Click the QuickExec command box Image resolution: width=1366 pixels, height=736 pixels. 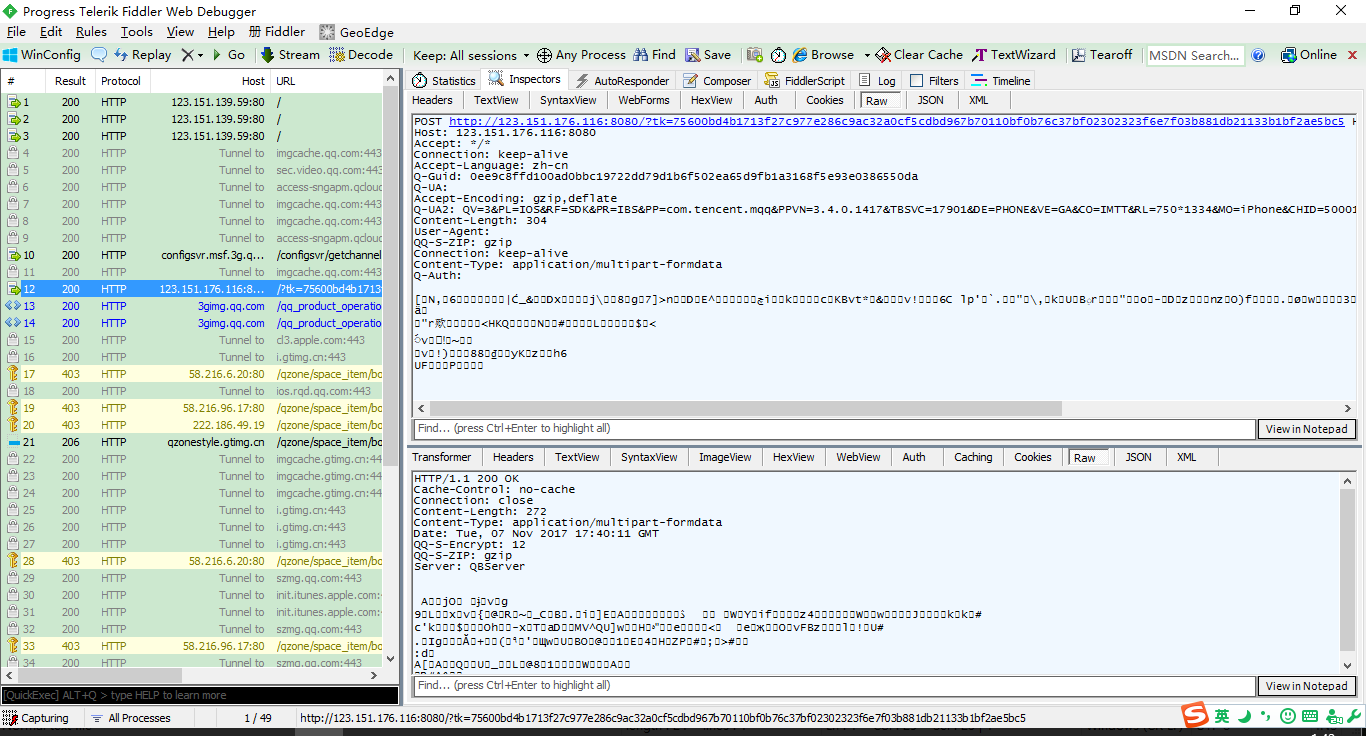(x=199, y=695)
